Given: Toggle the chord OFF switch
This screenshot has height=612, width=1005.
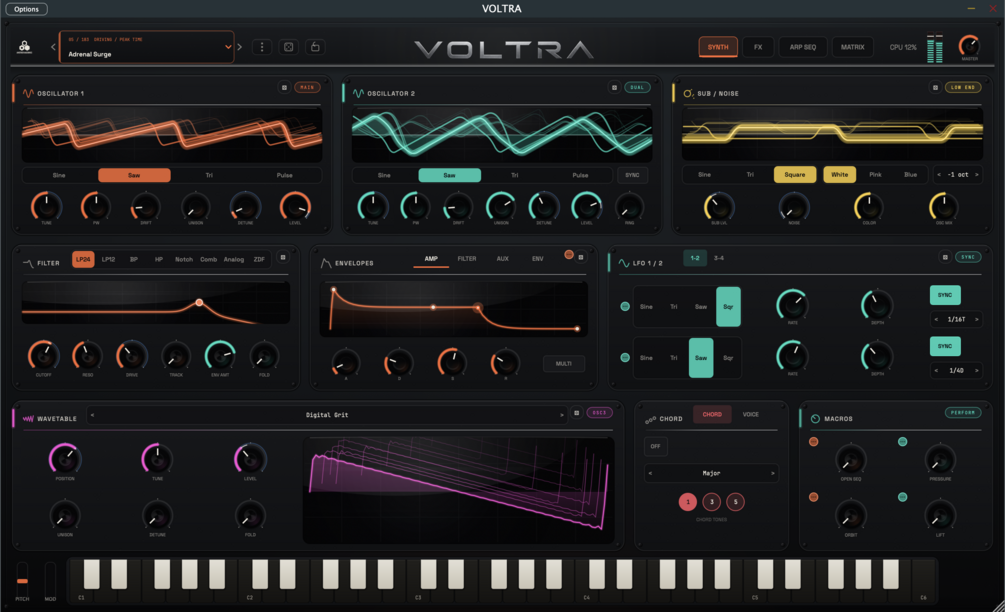Looking at the screenshot, I should tap(655, 446).
